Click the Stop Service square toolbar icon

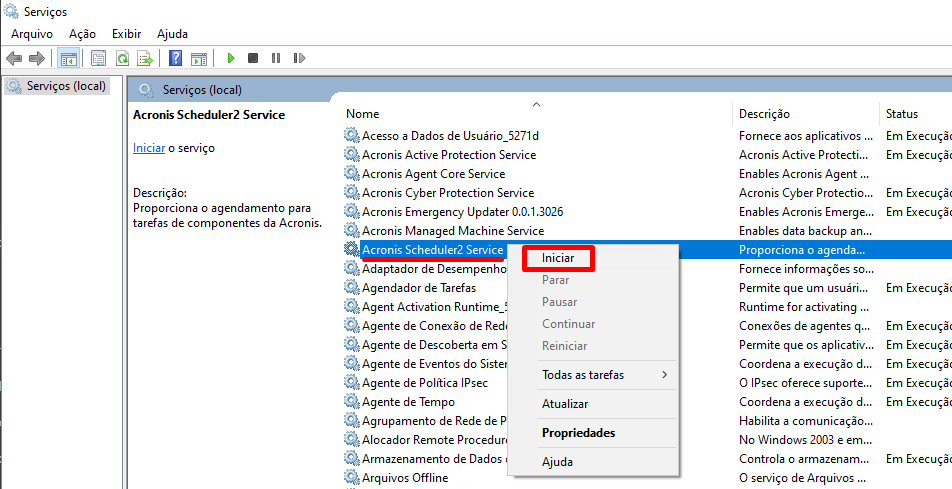[253, 59]
